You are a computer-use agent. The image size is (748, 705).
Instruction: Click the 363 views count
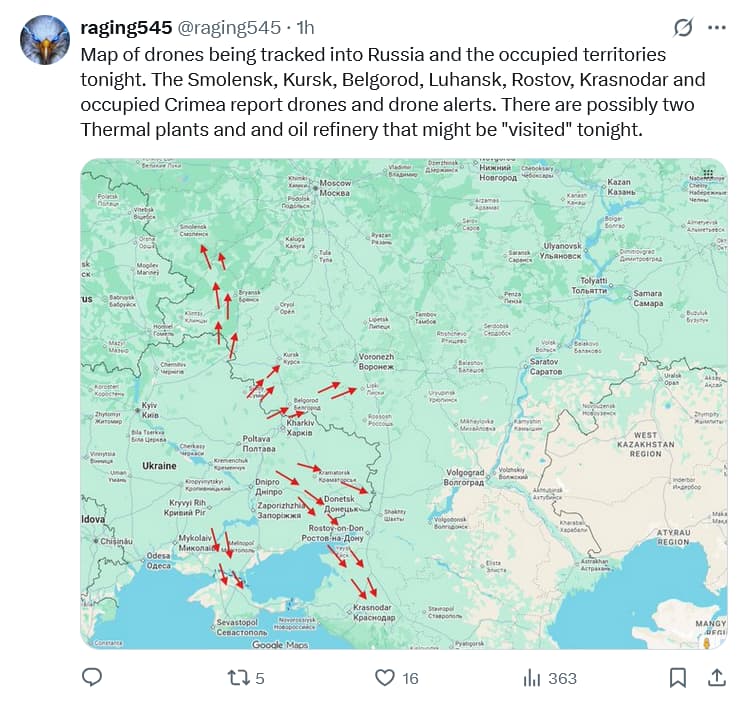562,678
